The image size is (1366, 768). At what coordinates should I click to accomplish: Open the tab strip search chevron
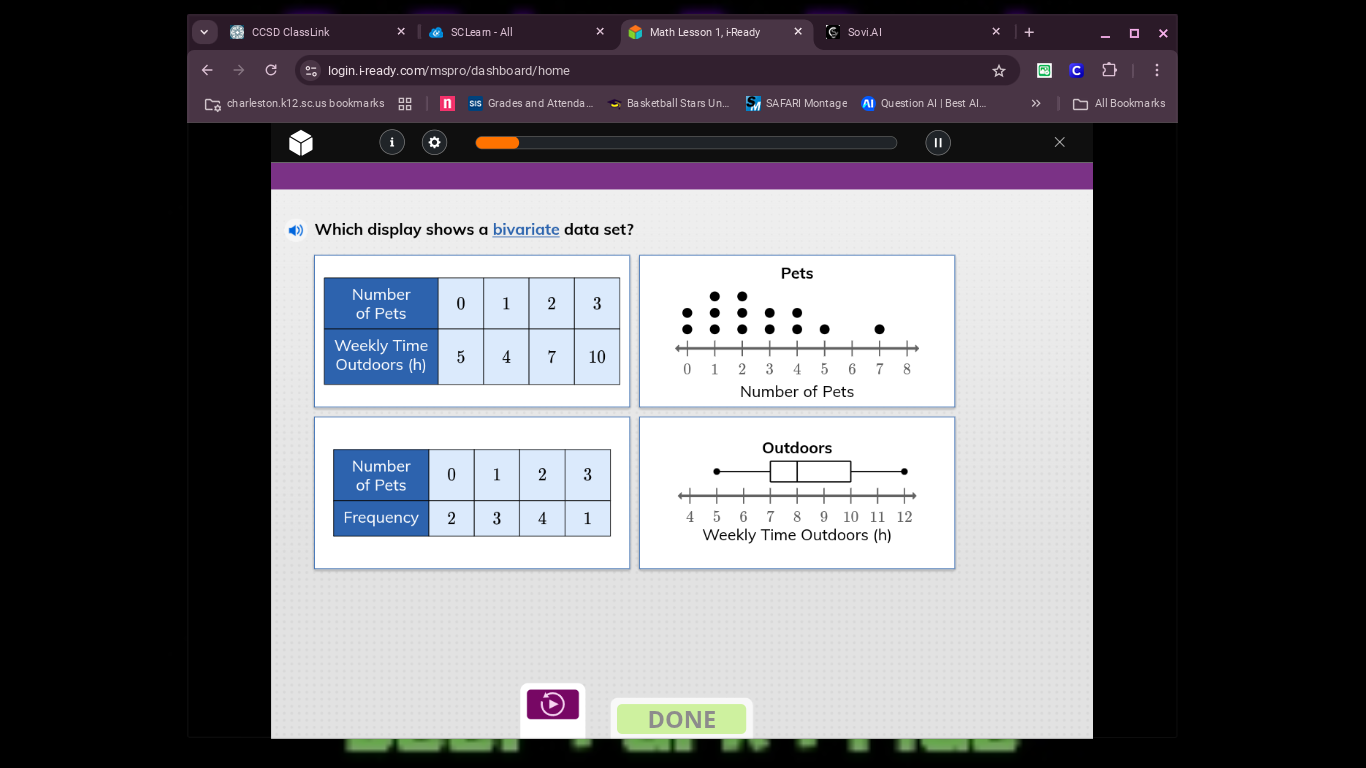click(204, 31)
